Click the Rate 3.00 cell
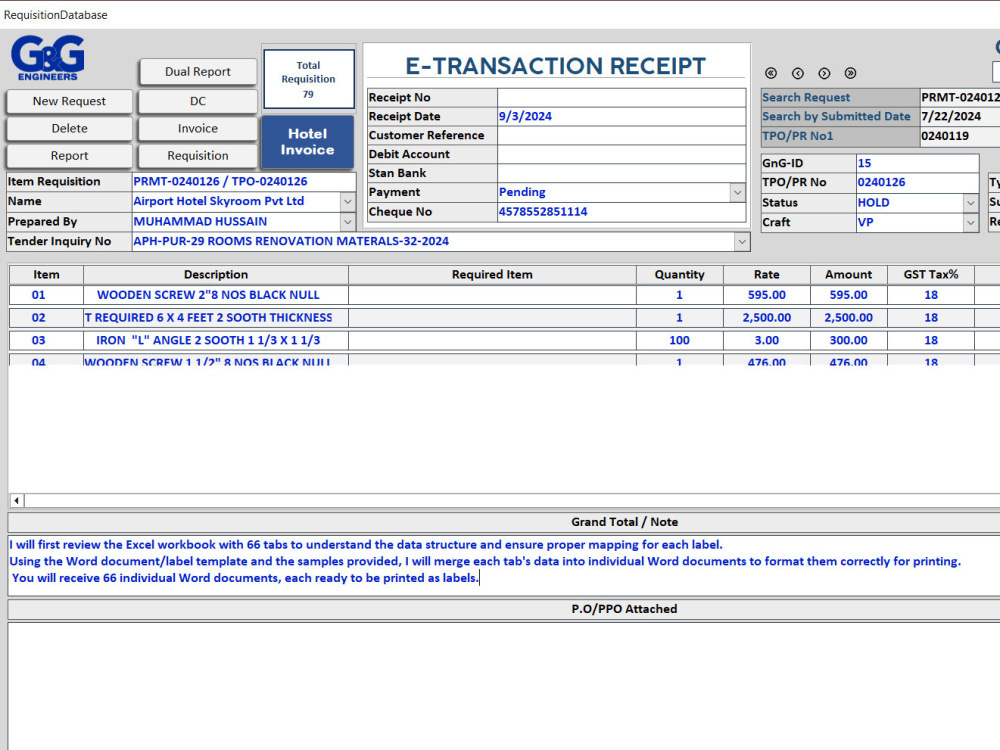This screenshot has height=750, width=1000. pyautogui.click(x=767, y=341)
